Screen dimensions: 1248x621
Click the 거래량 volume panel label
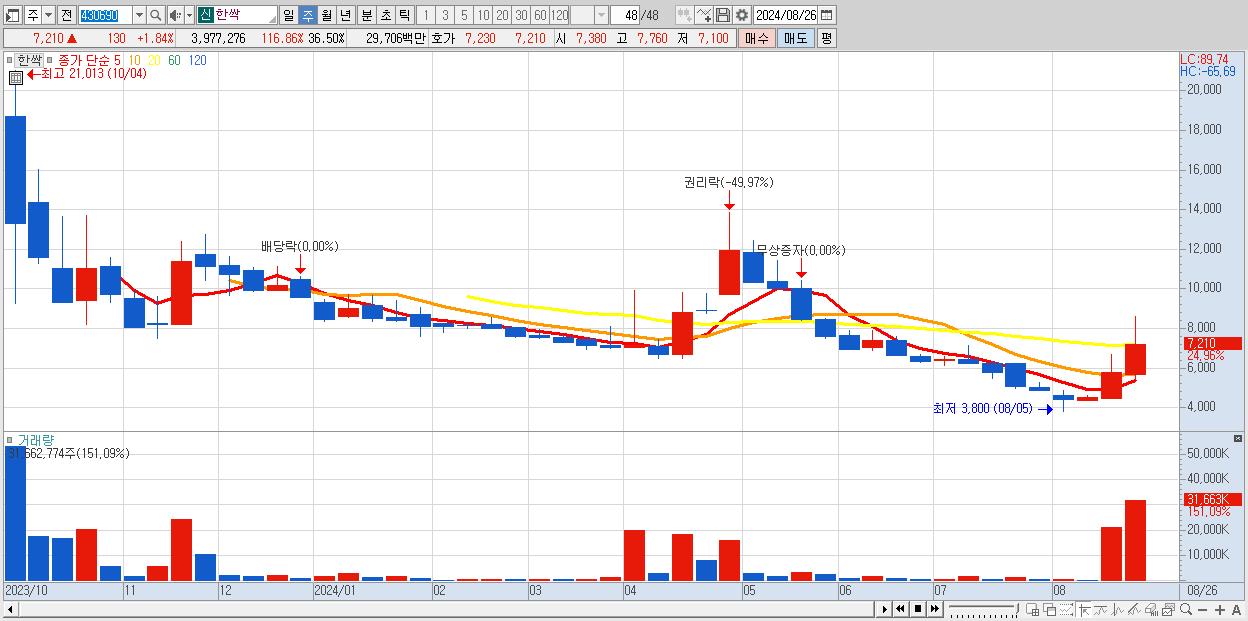pos(35,440)
